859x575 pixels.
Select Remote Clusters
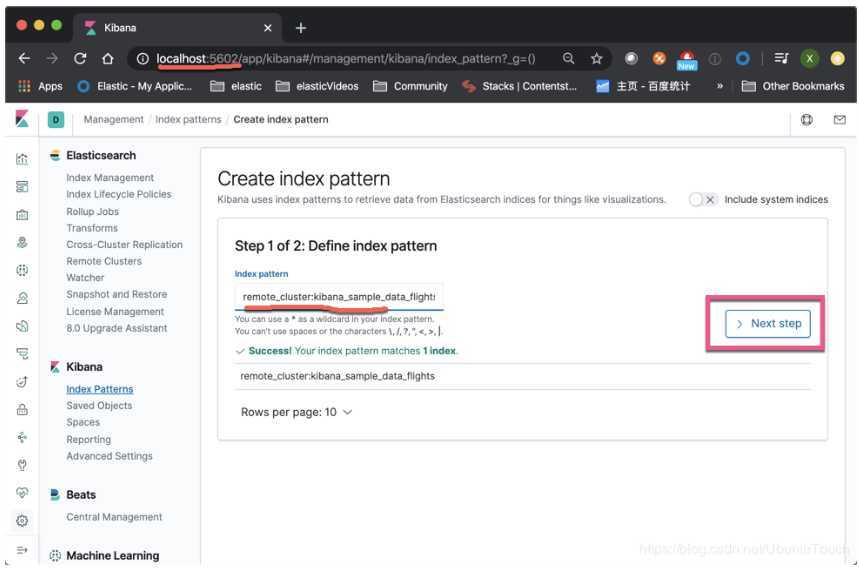click(x=104, y=261)
